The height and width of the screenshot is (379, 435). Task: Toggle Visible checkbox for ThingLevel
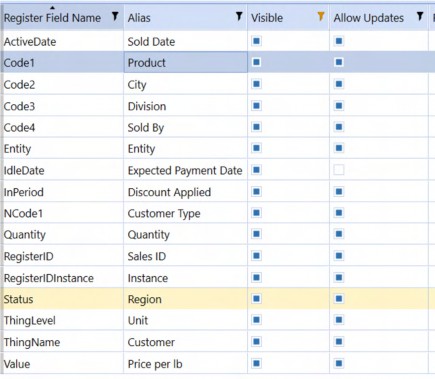[256, 320]
